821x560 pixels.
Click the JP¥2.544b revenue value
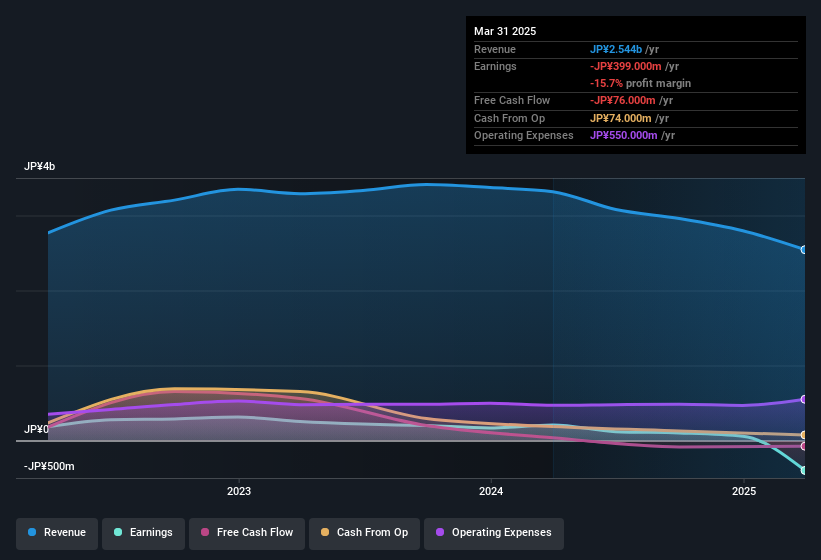pos(616,49)
